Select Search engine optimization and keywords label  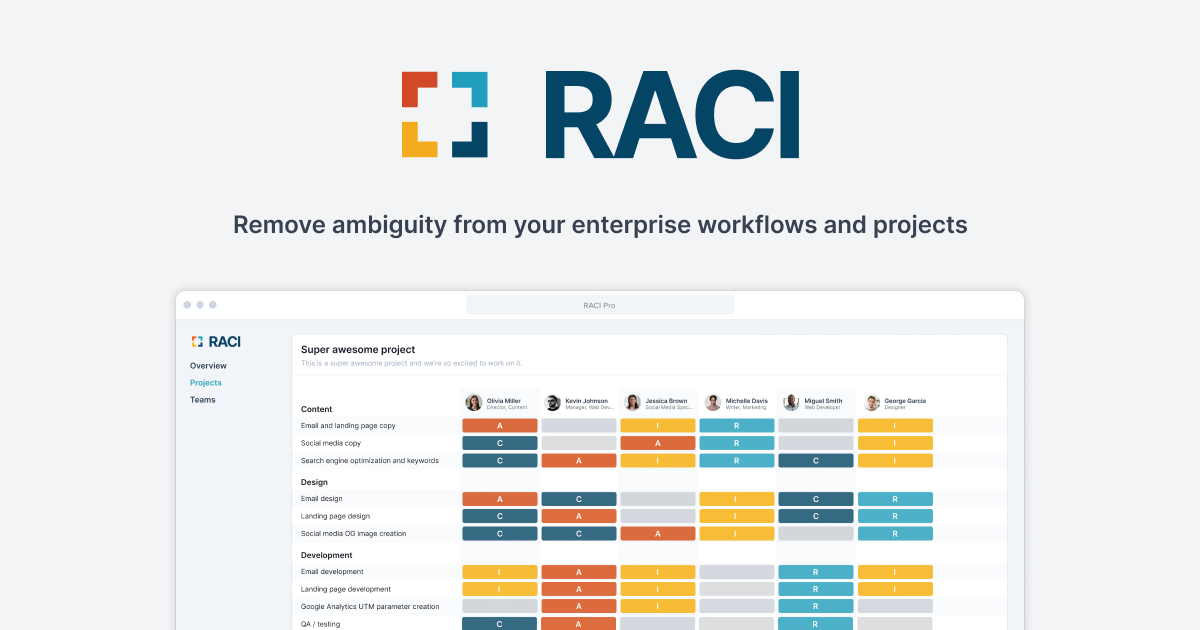coord(370,461)
